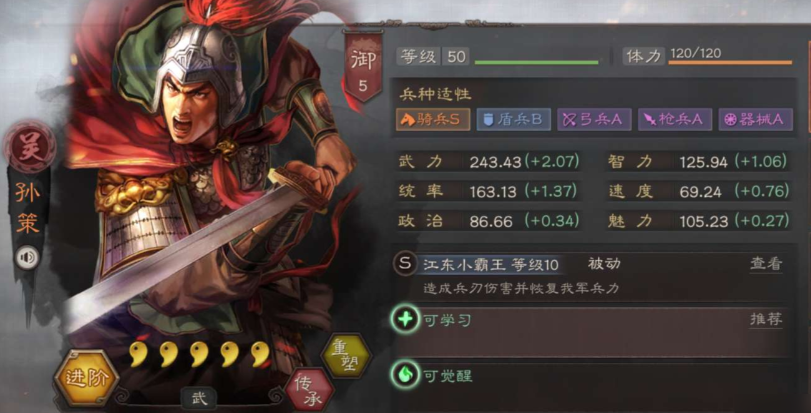Click 推荐 for recommended skills
This screenshot has width=811, height=413.
pos(766,319)
